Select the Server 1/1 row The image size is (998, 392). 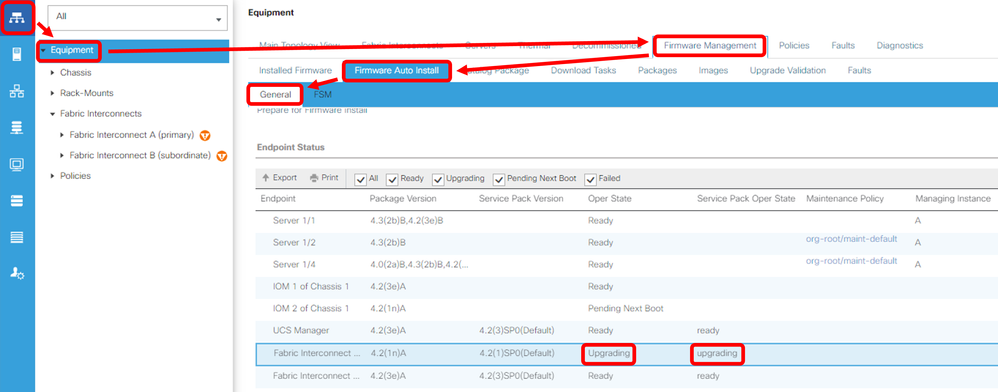[x=626, y=221]
